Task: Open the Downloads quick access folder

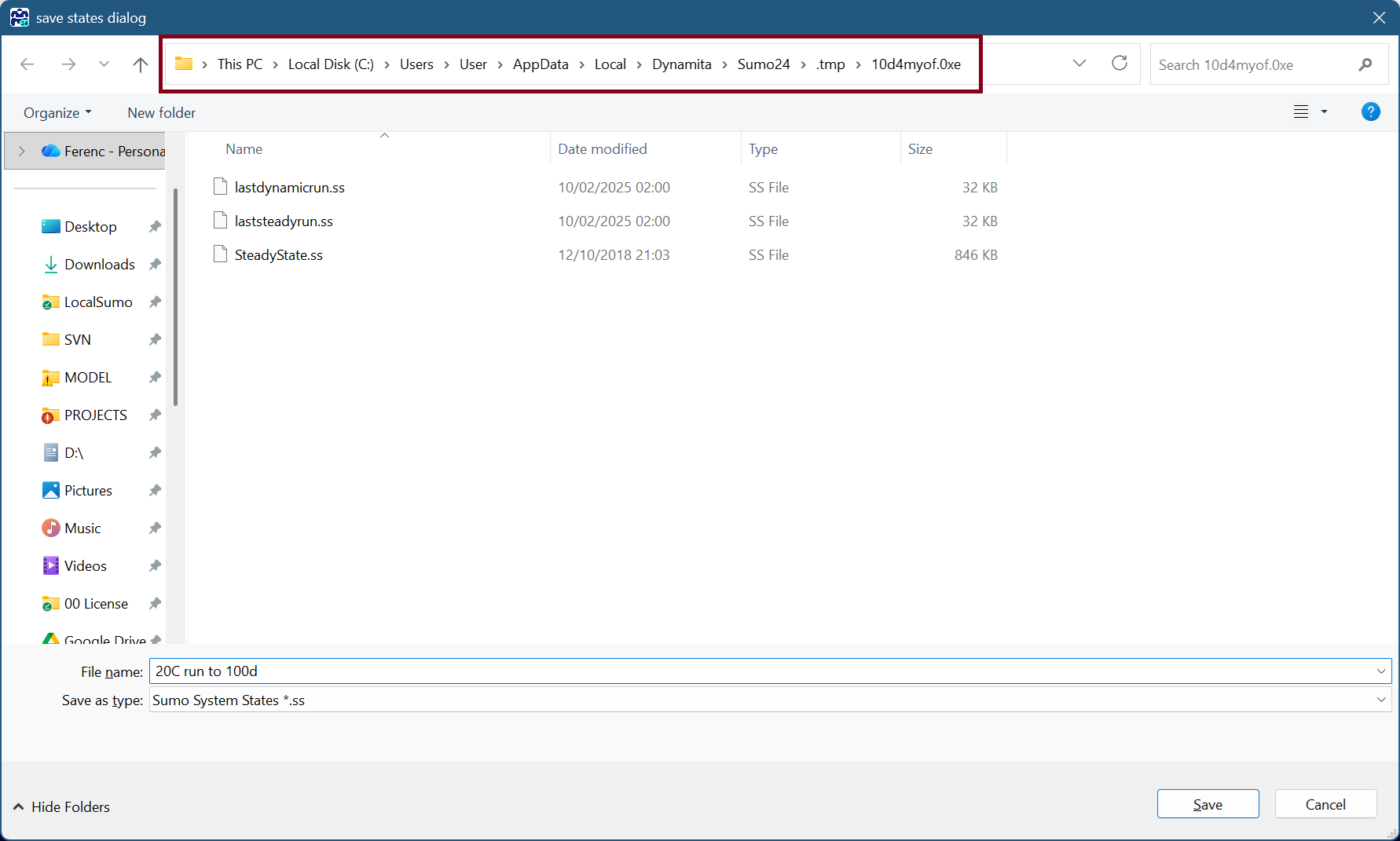Action: (x=99, y=265)
